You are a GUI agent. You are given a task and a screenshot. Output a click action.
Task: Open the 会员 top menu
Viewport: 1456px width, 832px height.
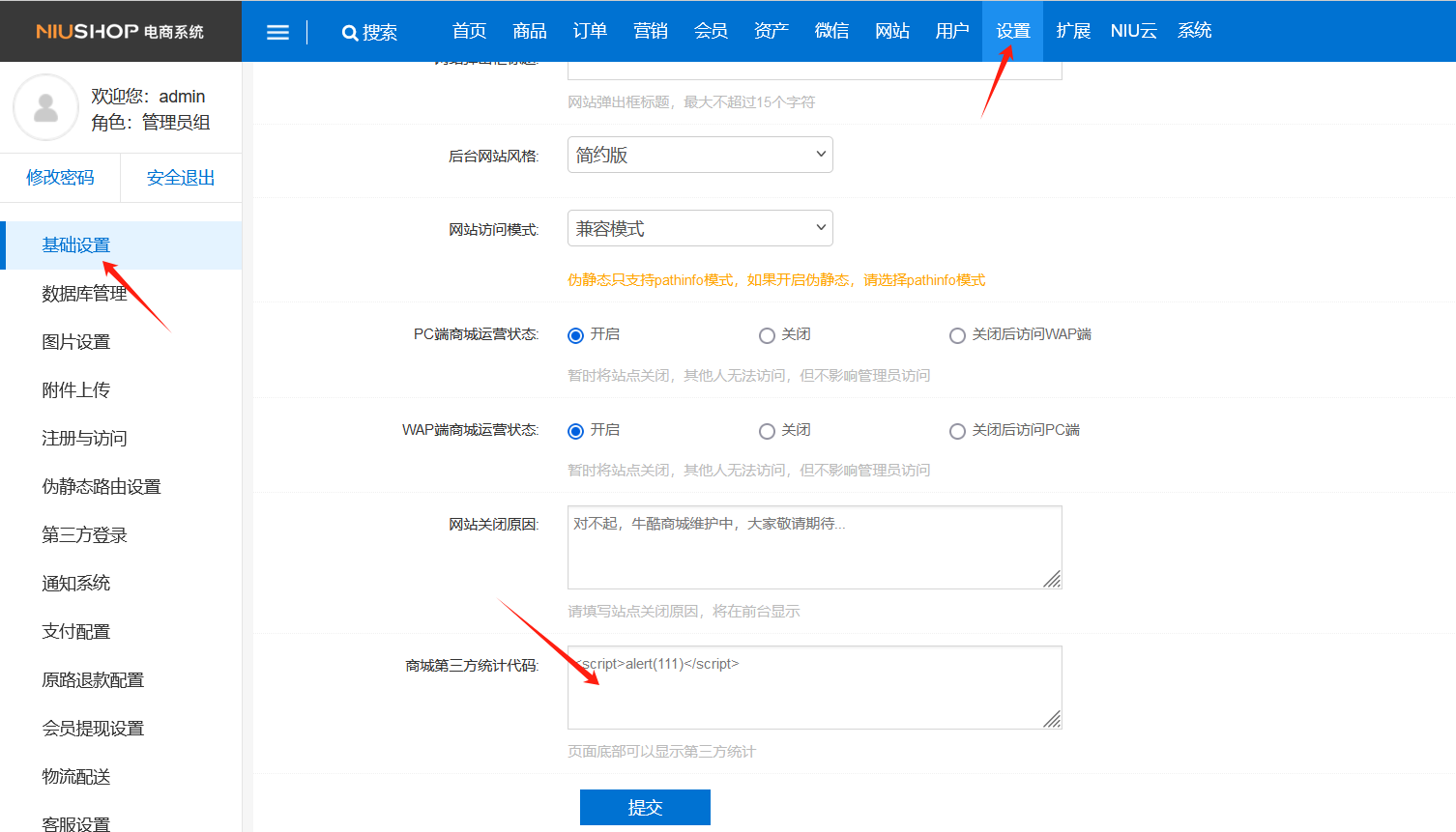coord(711,31)
